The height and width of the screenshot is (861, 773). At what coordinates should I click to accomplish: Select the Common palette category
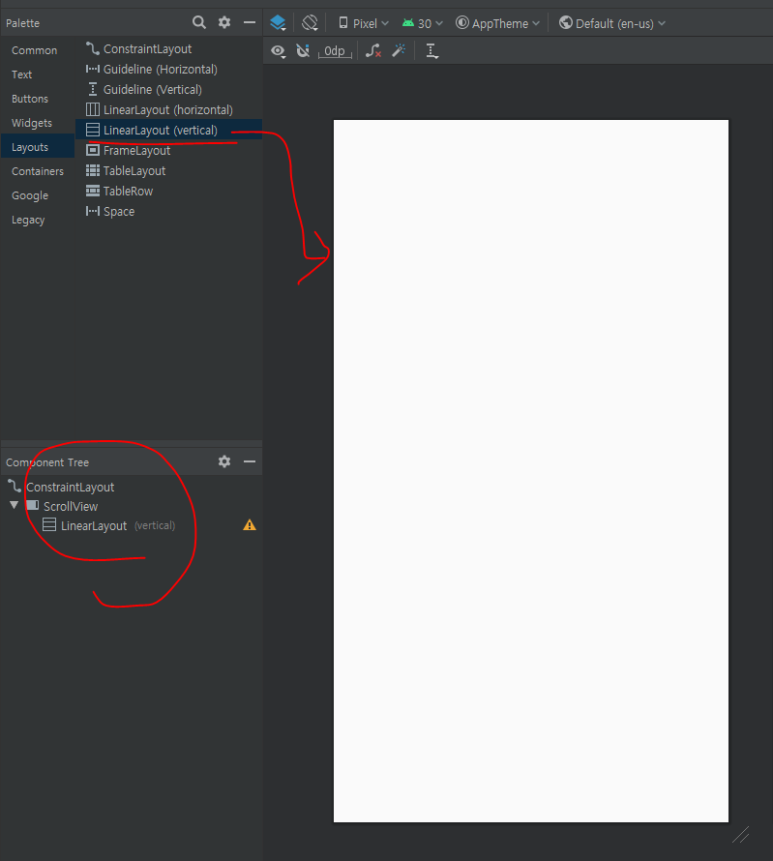35,51
